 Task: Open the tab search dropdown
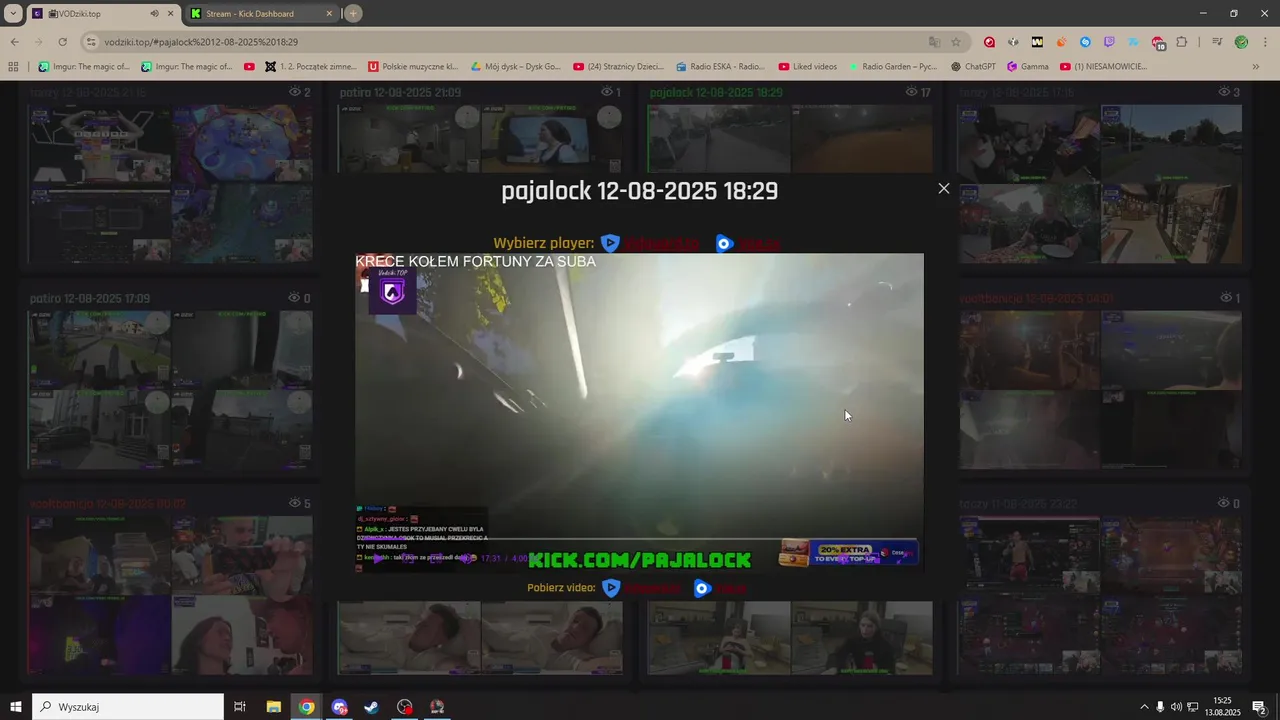coord(12,14)
